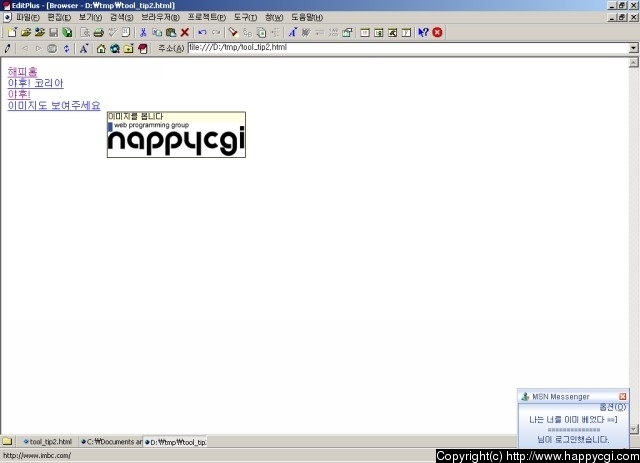Open the 파일(F) menu
This screenshot has width=640, height=463.
coord(28,18)
